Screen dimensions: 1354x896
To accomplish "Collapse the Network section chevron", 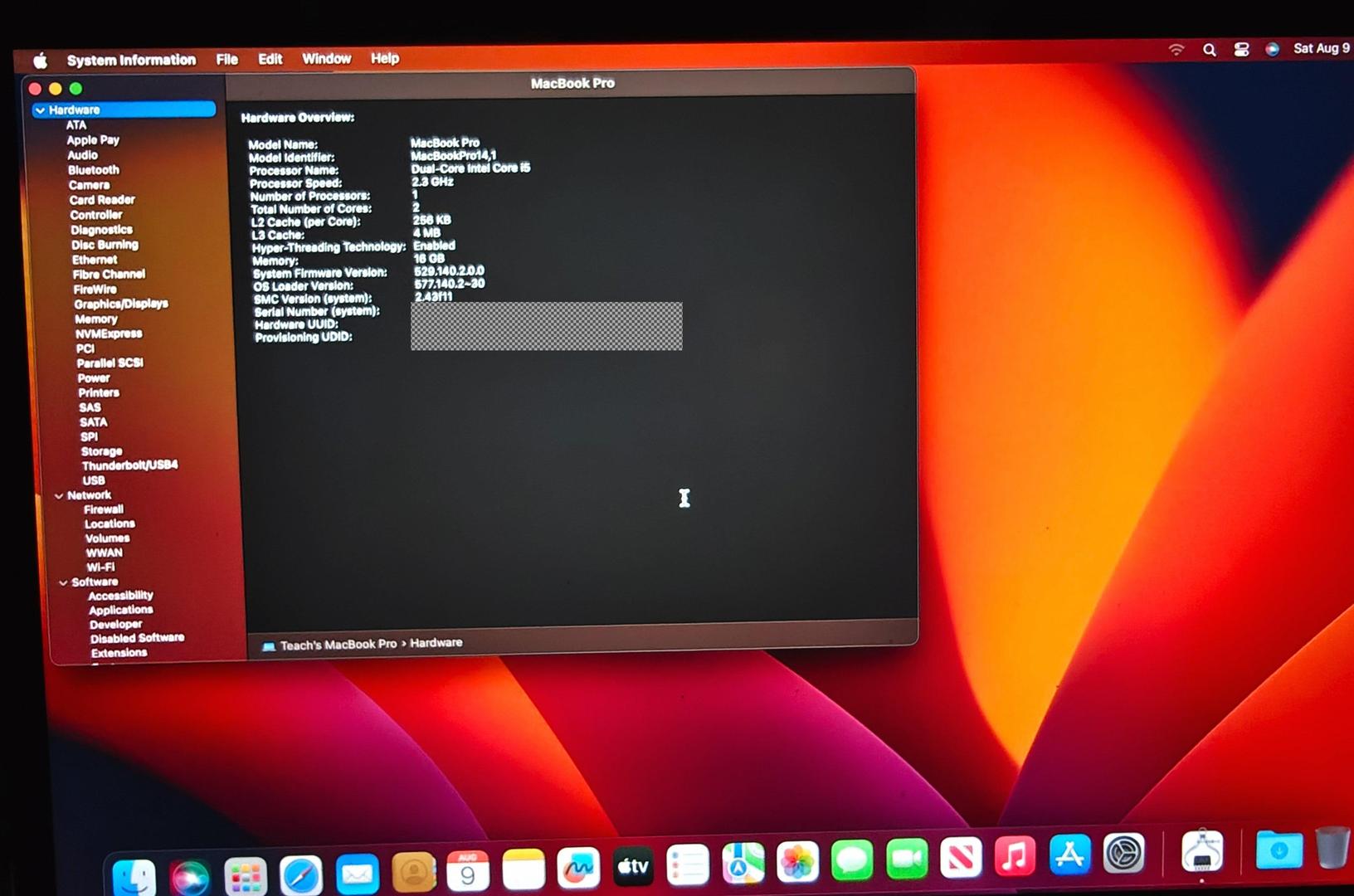I will click(59, 496).
